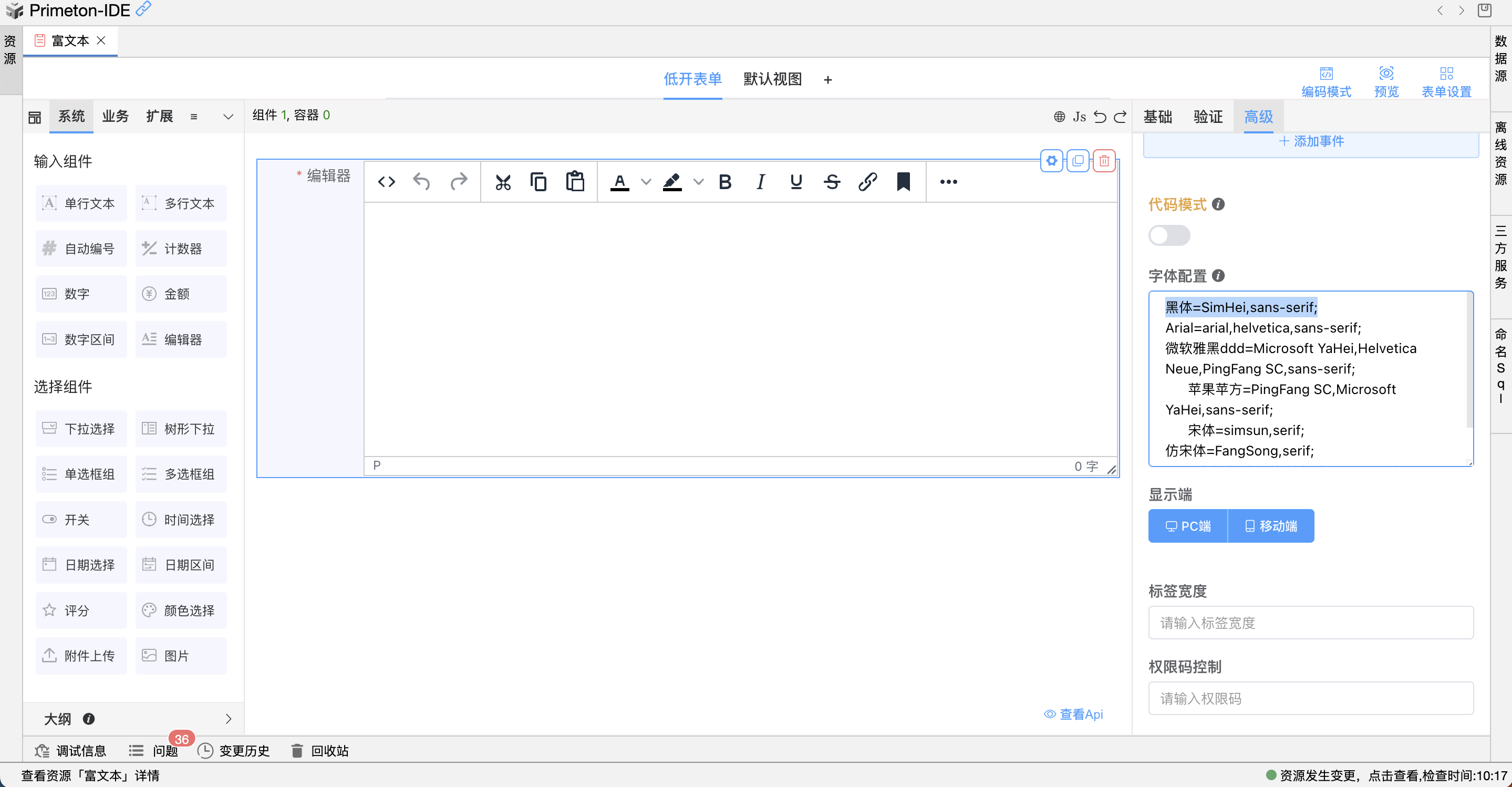
Task: Switch to the 默认视图 tab
Action: pos(772,79)
